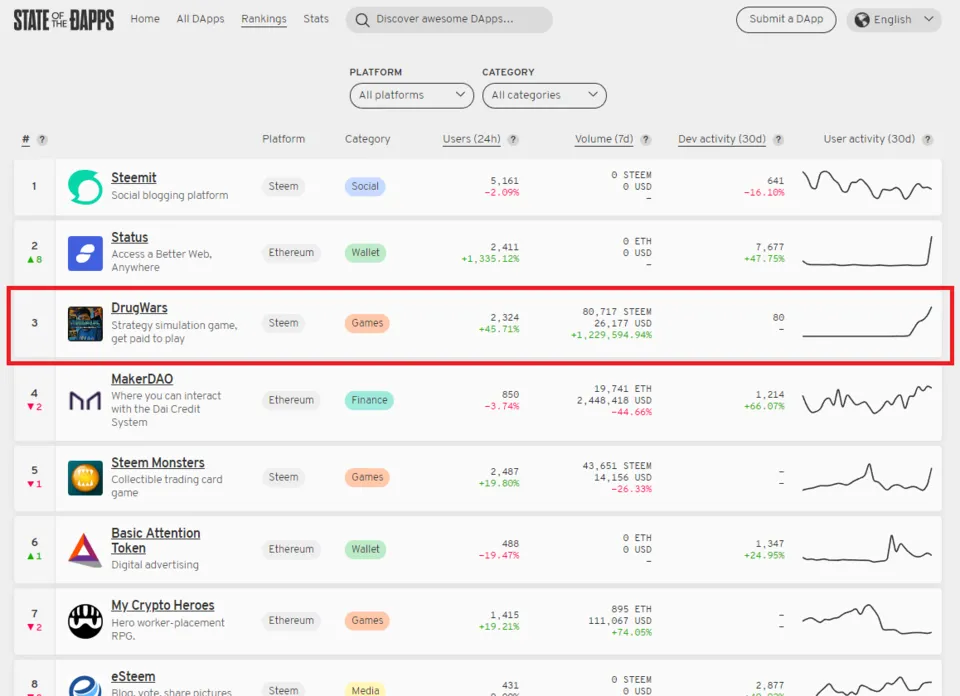Go to the Home page
Screen dimensions: 960x696
click(145, 19)
